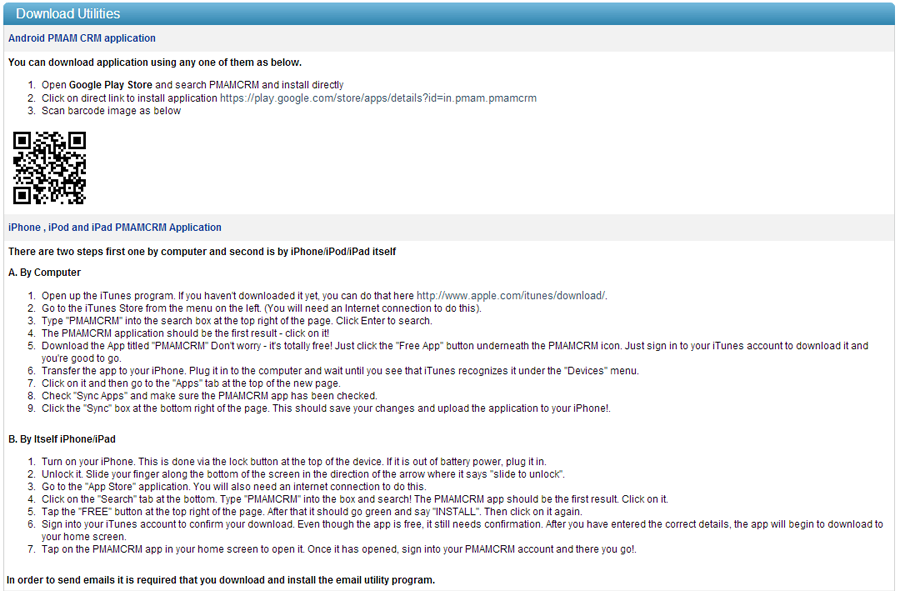Click the email utility program notice
The image size is (900, 591).
[221, 580]
